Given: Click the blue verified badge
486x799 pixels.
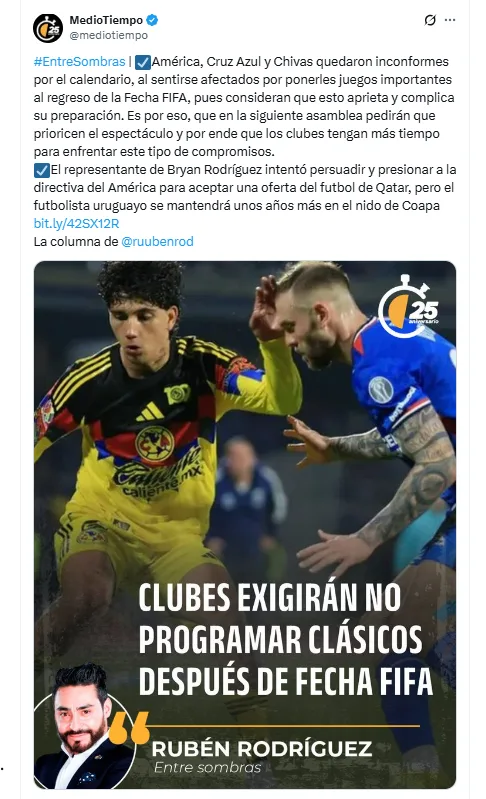Looking at the screenshot, I should [152, 20].
